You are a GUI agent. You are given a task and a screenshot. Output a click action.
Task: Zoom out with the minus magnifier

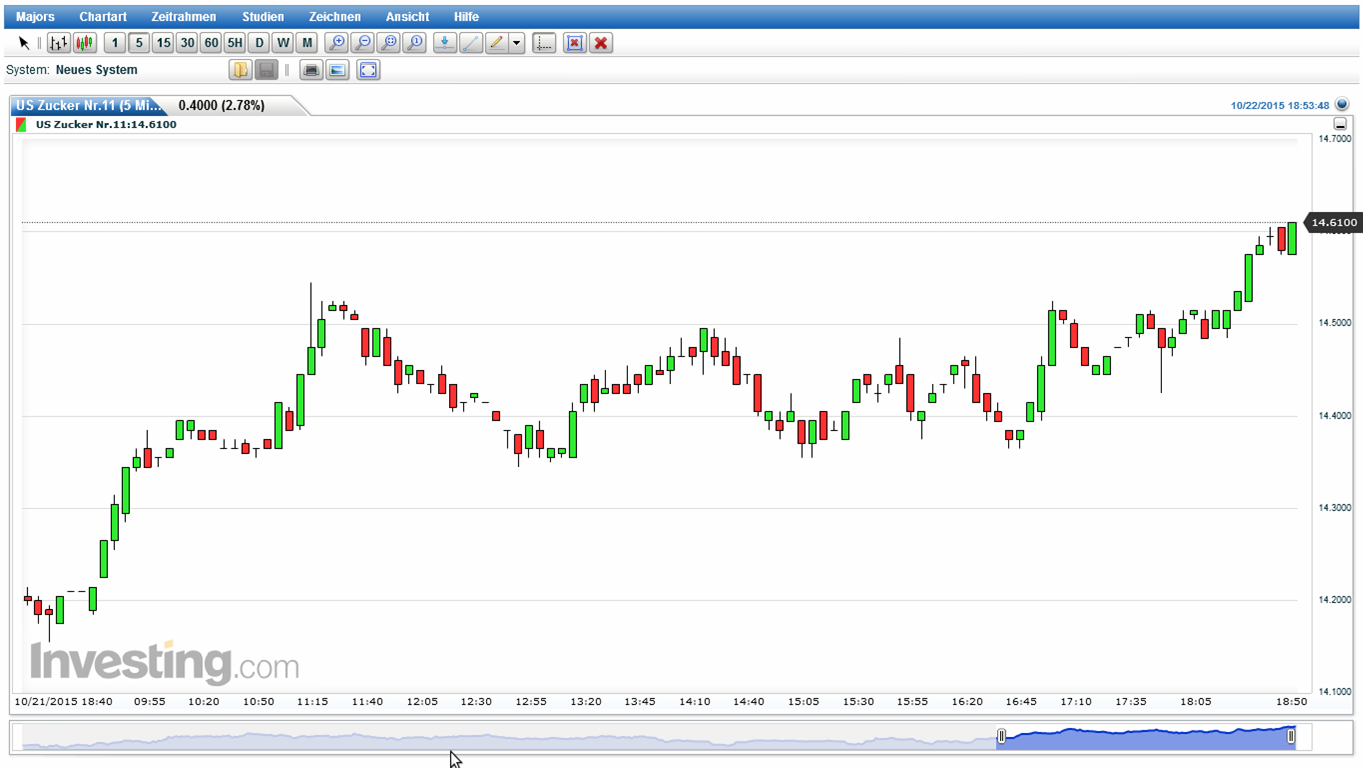[362, 43]
